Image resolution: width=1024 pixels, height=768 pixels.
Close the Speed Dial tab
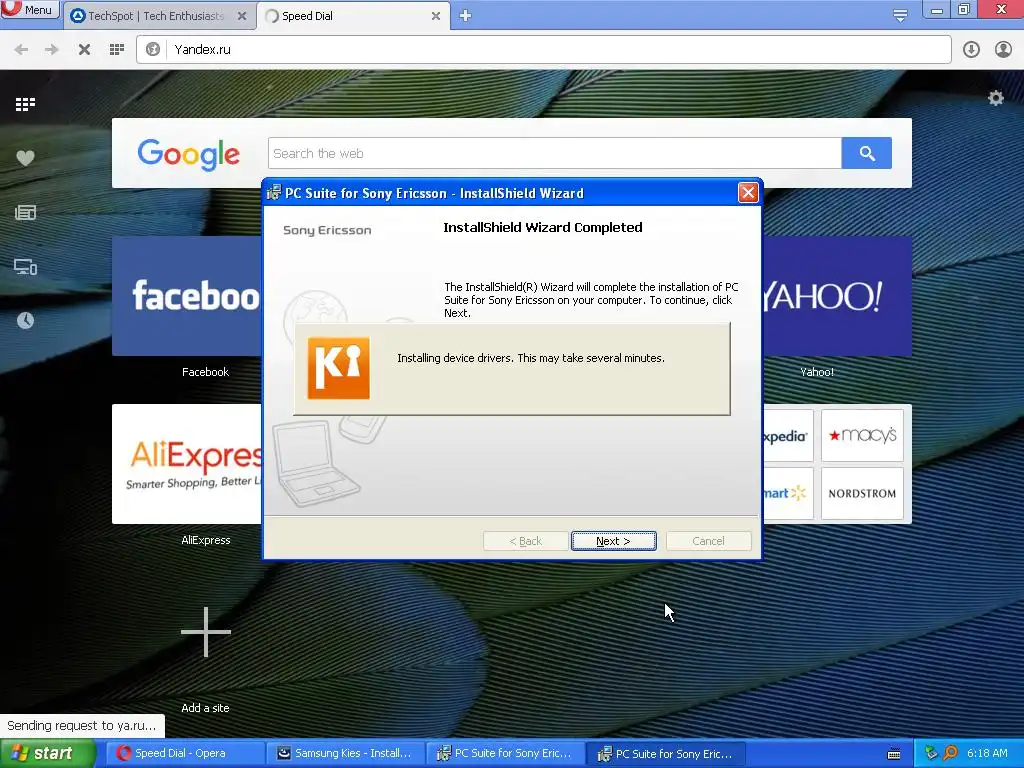436,16
